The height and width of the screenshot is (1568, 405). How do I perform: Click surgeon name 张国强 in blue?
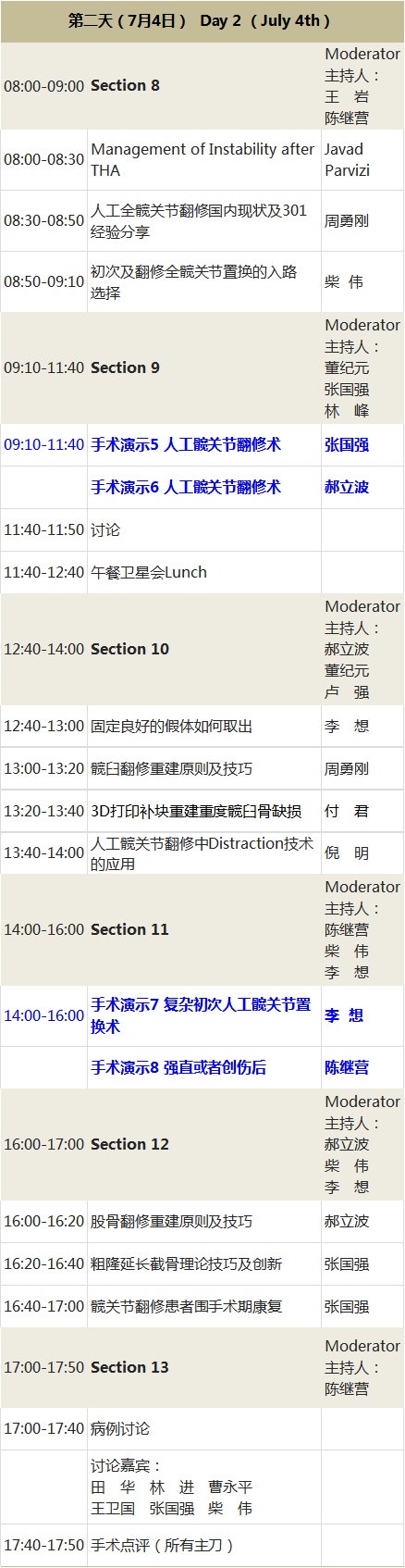tap(347, 444)
